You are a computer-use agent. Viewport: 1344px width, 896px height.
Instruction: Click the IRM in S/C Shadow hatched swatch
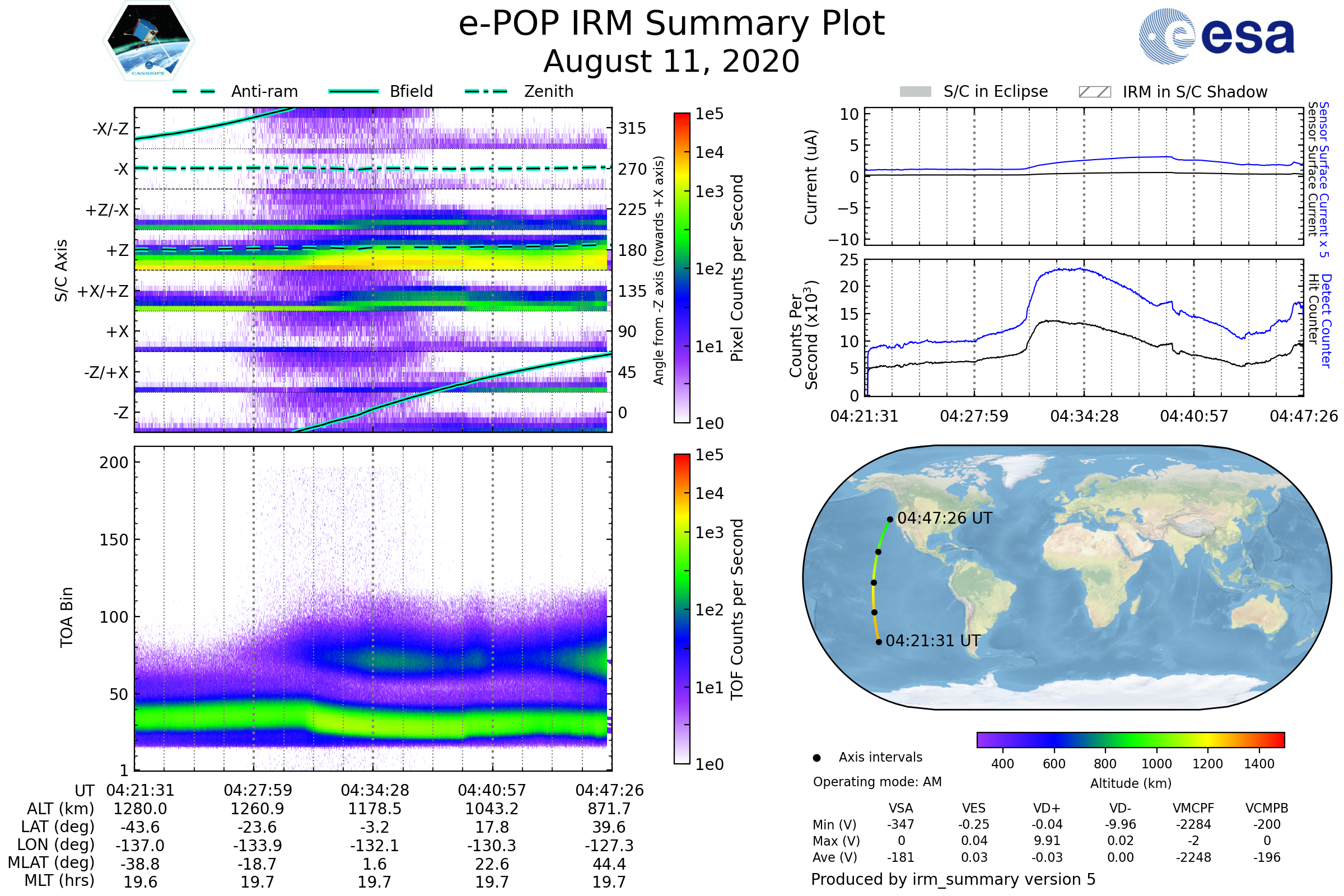tap(1094, 92)
